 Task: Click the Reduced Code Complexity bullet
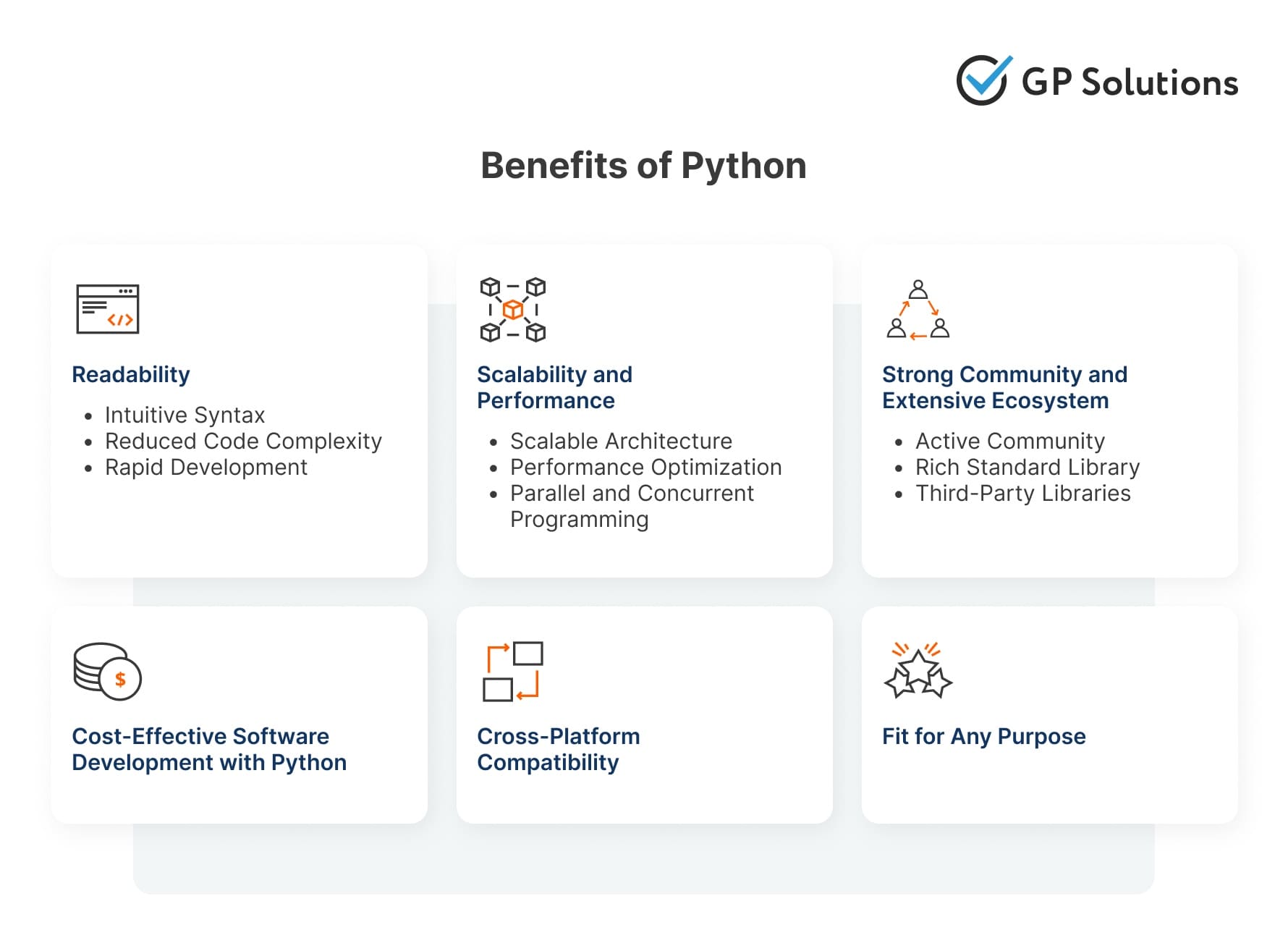pyautogui.click(x=243, y=441)
